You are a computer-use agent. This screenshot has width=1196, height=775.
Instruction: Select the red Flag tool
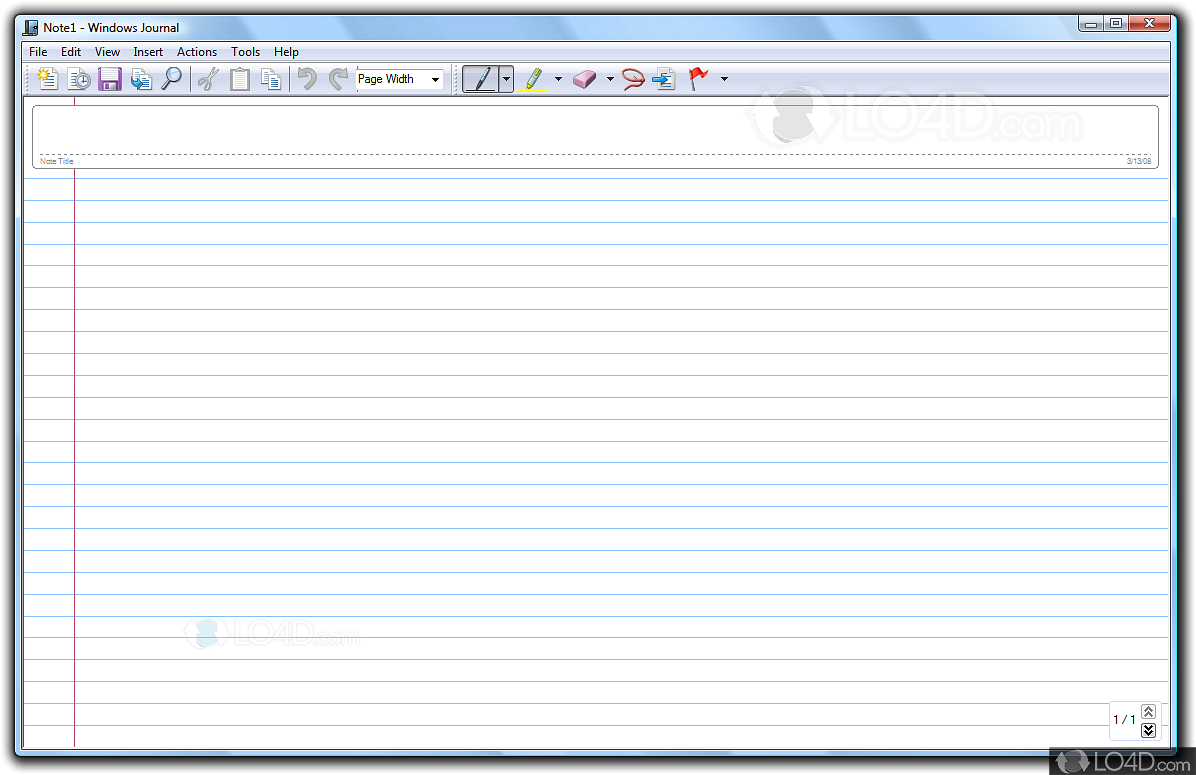point(698,79)
